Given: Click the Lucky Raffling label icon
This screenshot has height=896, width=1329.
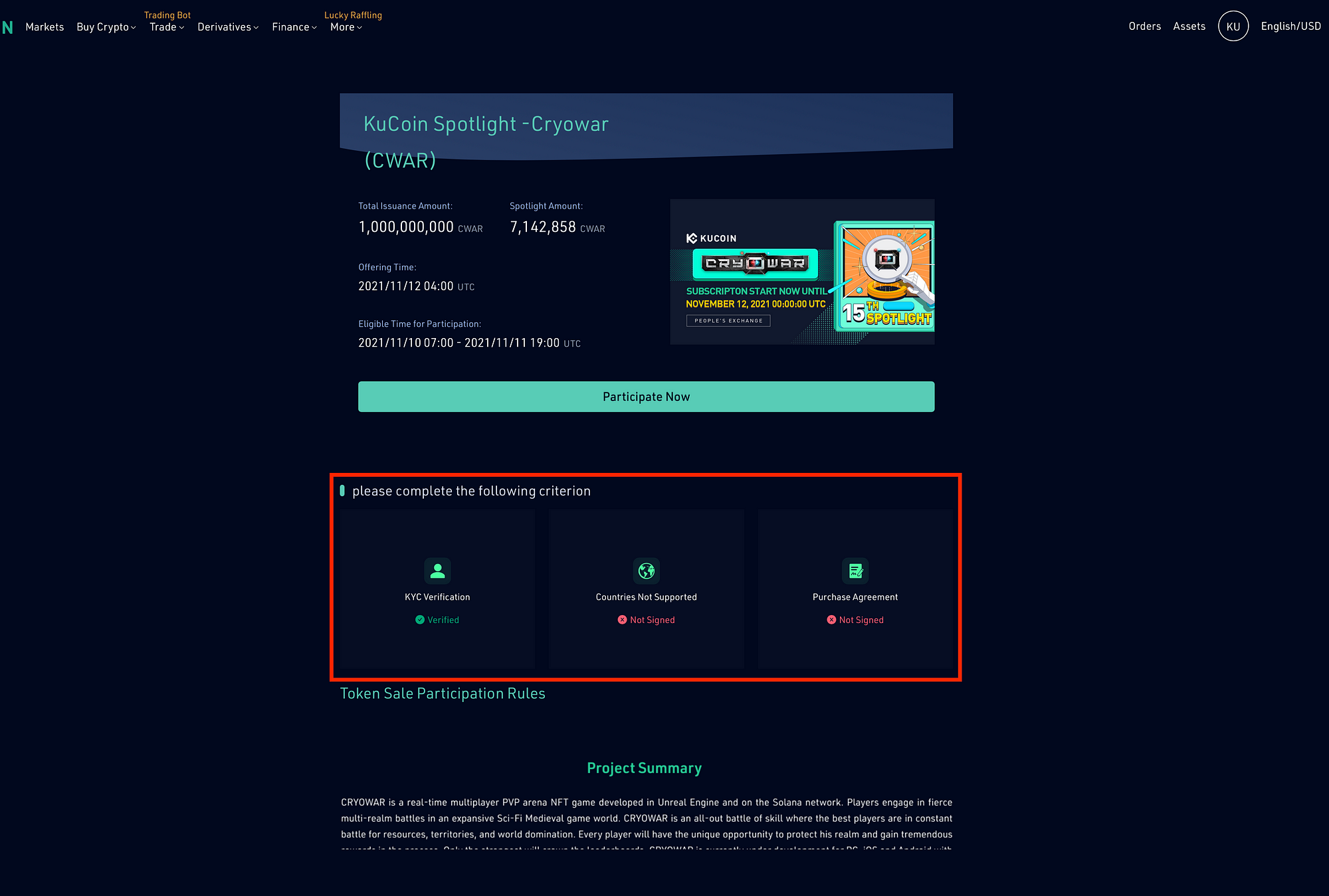Looking at the screenshot, I should [x=354, y=14].
